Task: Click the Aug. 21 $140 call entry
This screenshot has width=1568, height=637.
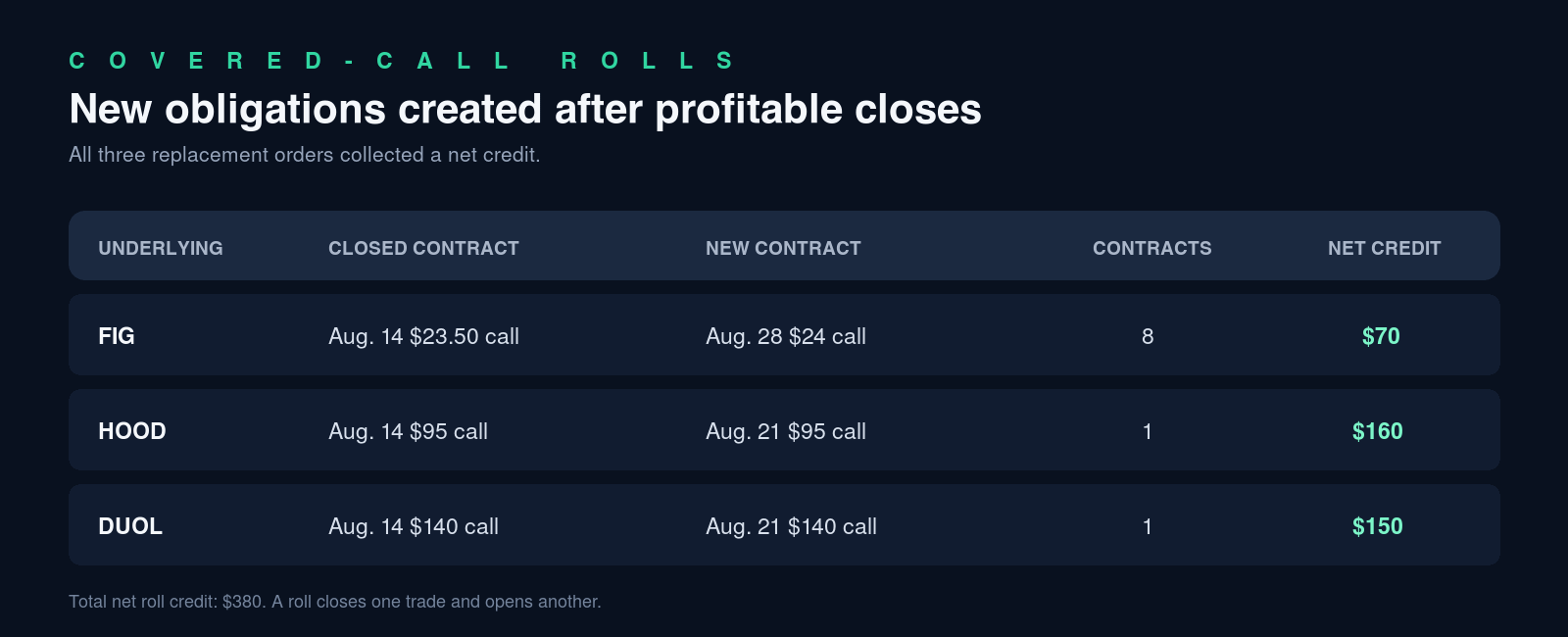Action: tap(791, 526)
